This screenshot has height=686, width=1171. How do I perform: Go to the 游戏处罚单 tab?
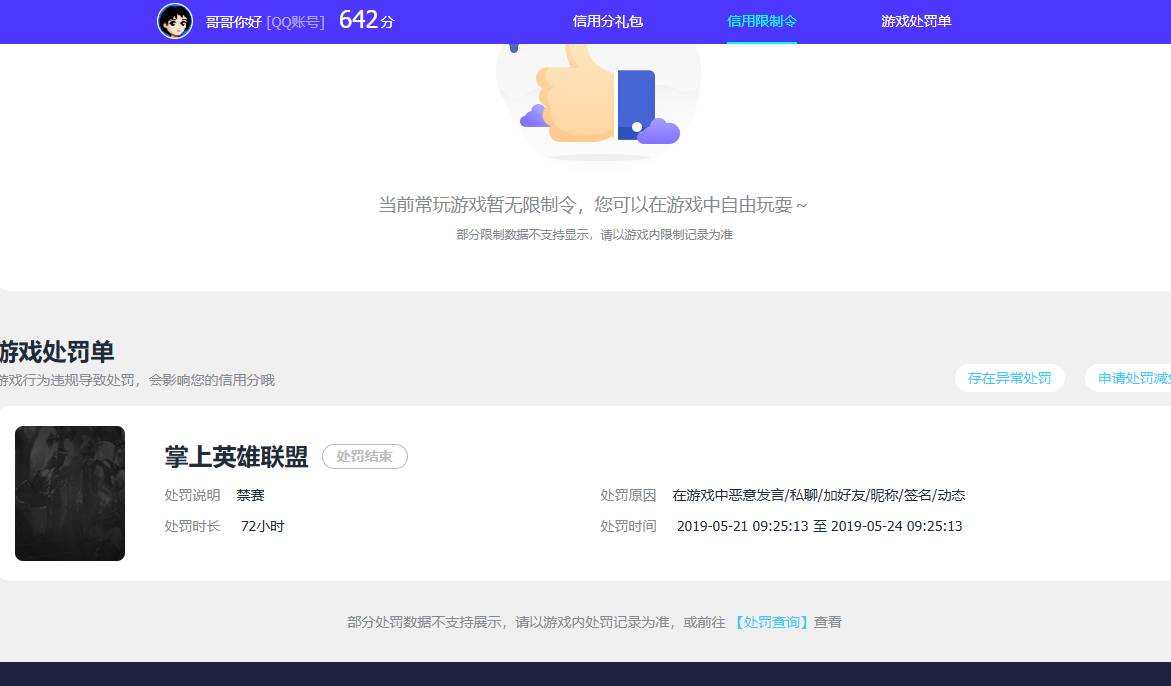916,22
